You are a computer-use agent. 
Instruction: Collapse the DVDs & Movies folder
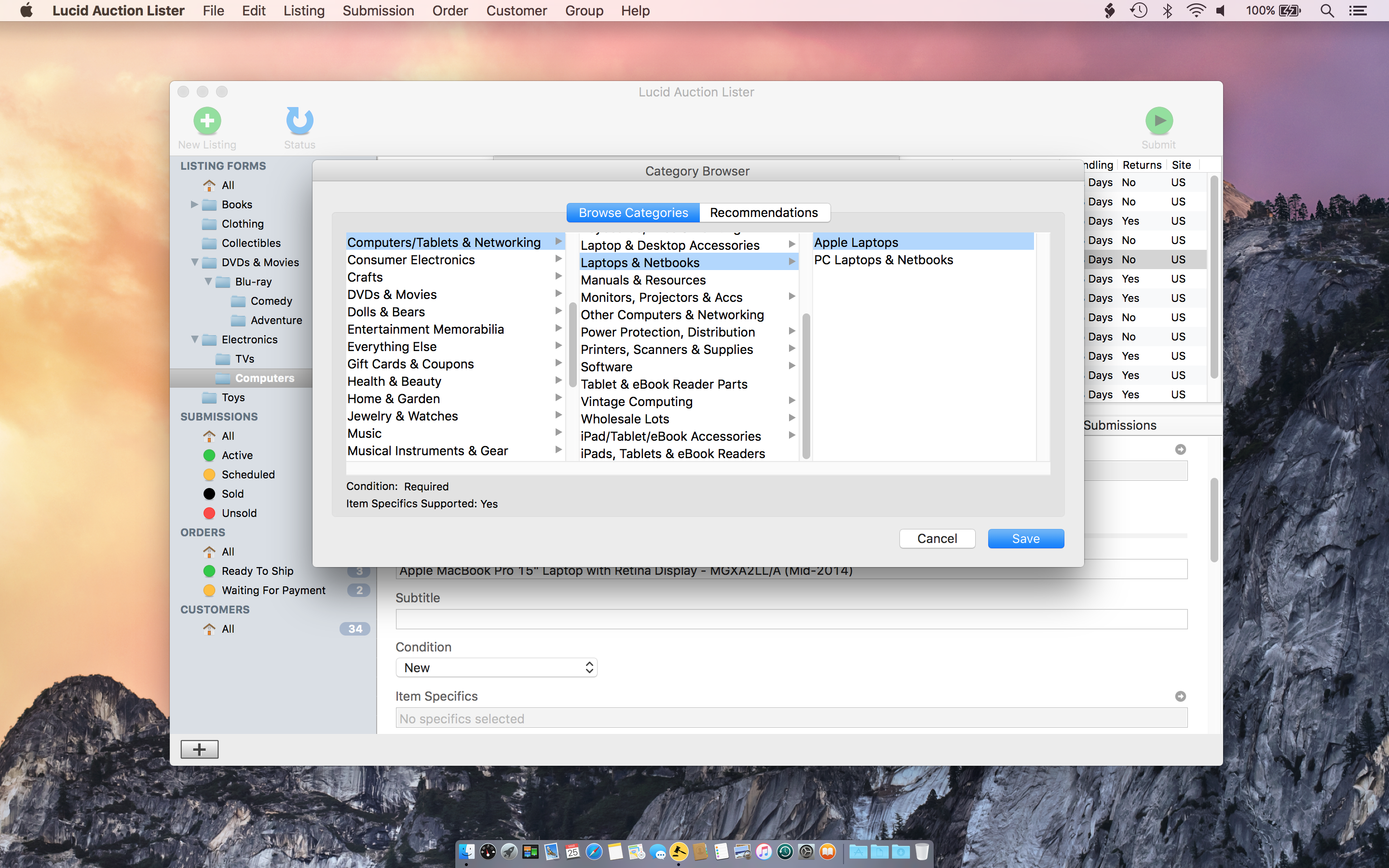click(x=194, y=262)
